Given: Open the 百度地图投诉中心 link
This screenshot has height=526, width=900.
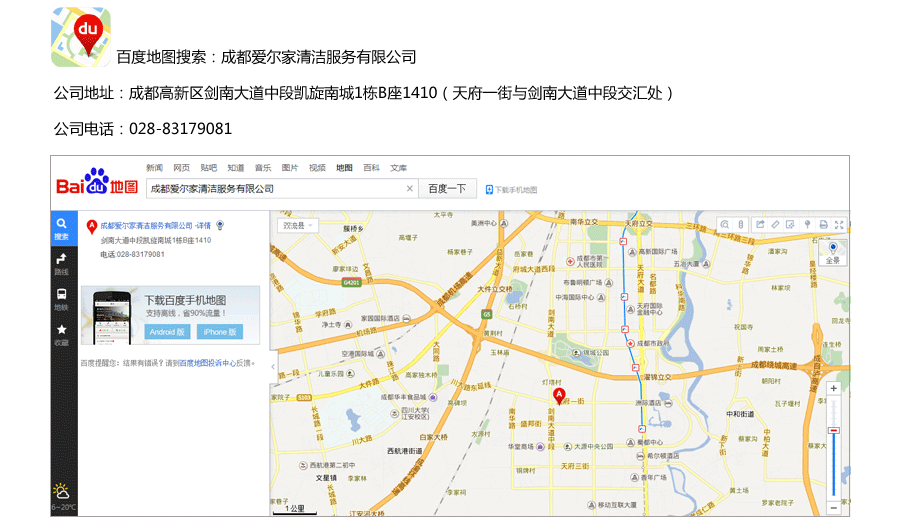Looking at the screenshot, I should (207, 363).
